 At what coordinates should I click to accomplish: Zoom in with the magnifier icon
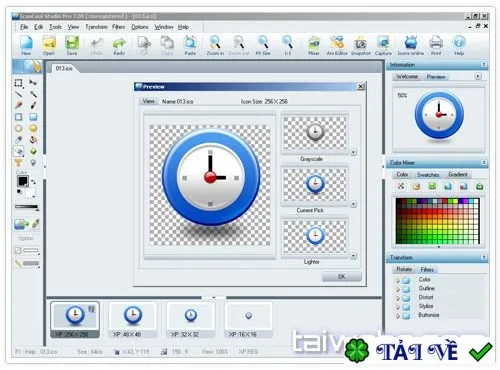tap(215, 46)
